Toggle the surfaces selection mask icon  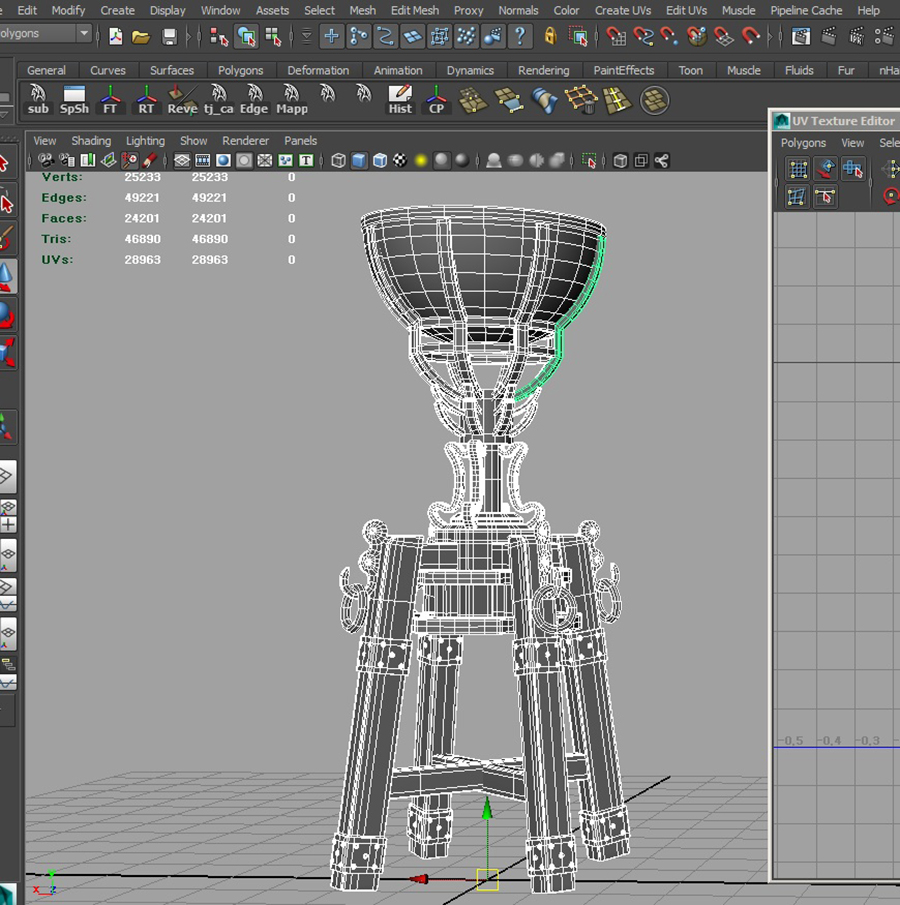pos(412,36)
